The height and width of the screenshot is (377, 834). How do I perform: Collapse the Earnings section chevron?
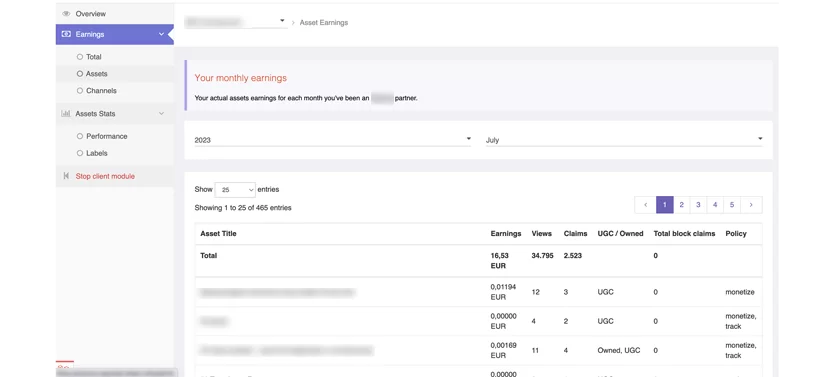coord(161,34)
